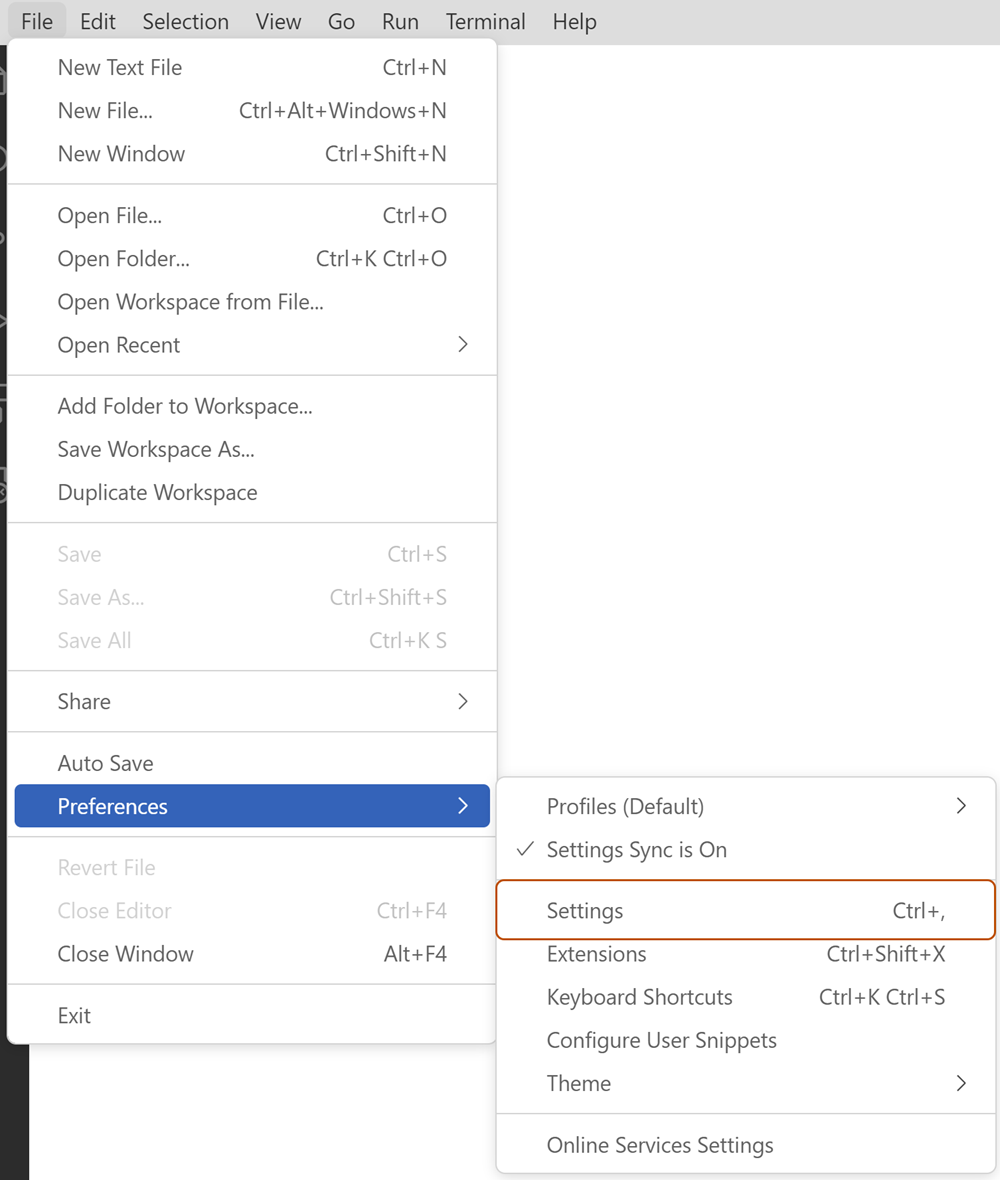Expand the Open Recent submenu

(118, 344)
